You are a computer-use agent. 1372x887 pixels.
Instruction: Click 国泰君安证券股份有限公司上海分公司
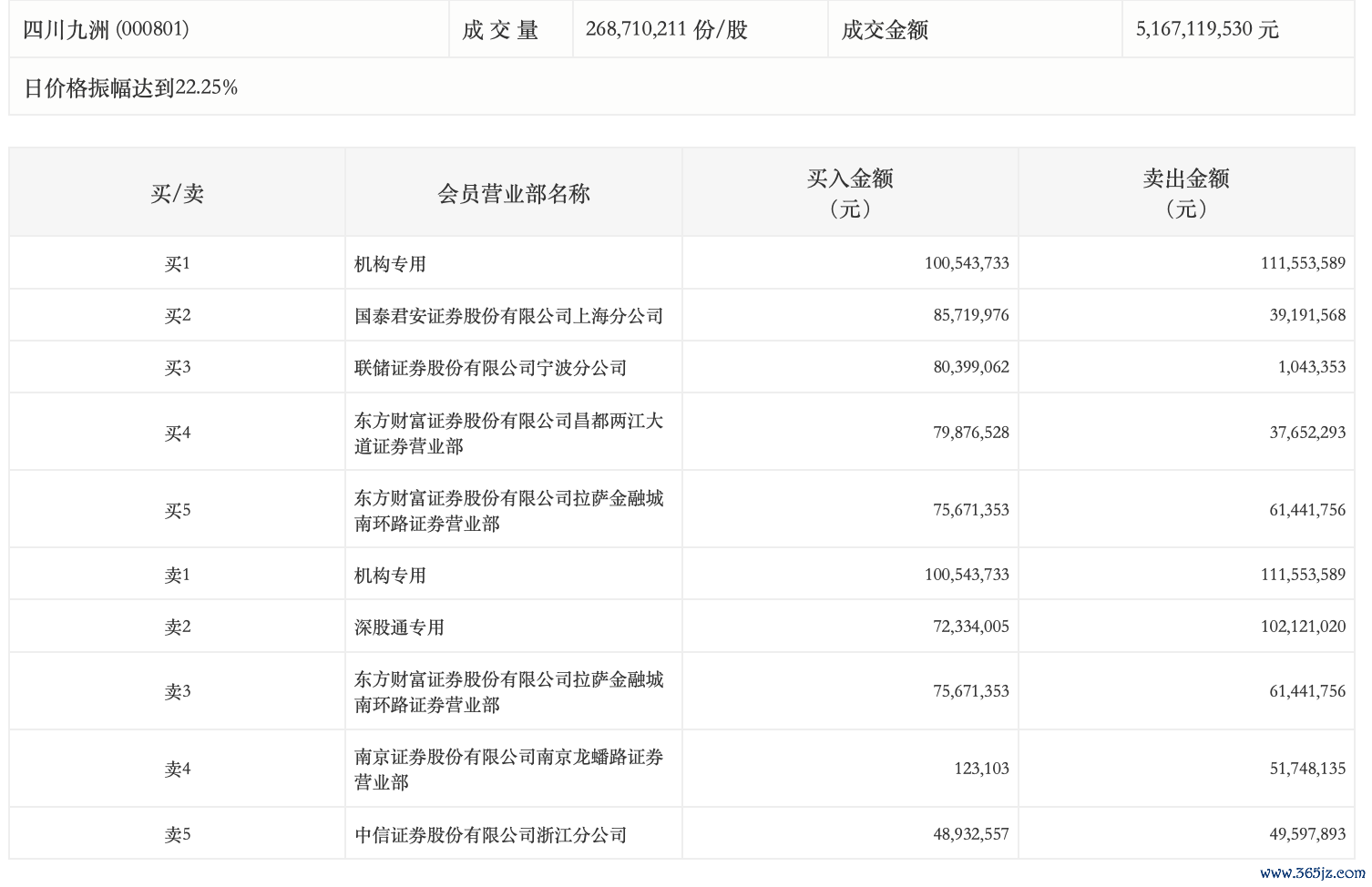coord(508,316)
